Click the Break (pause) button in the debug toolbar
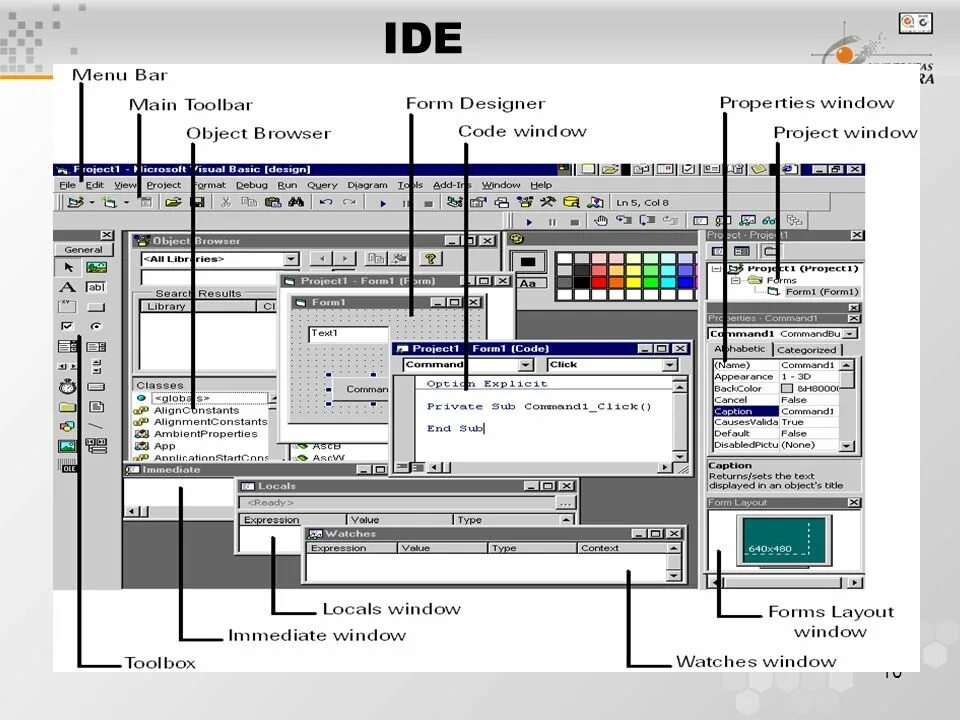This screenshot has width=960, height=720. tap(552, 222)
